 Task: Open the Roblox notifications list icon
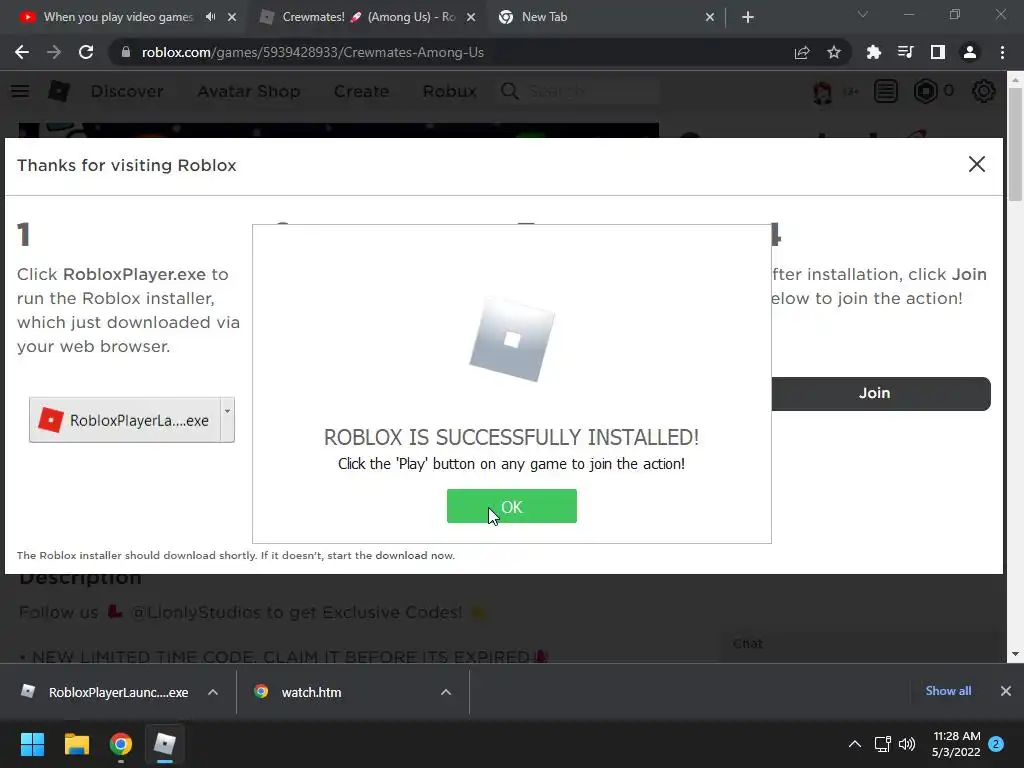coord(886,91)
